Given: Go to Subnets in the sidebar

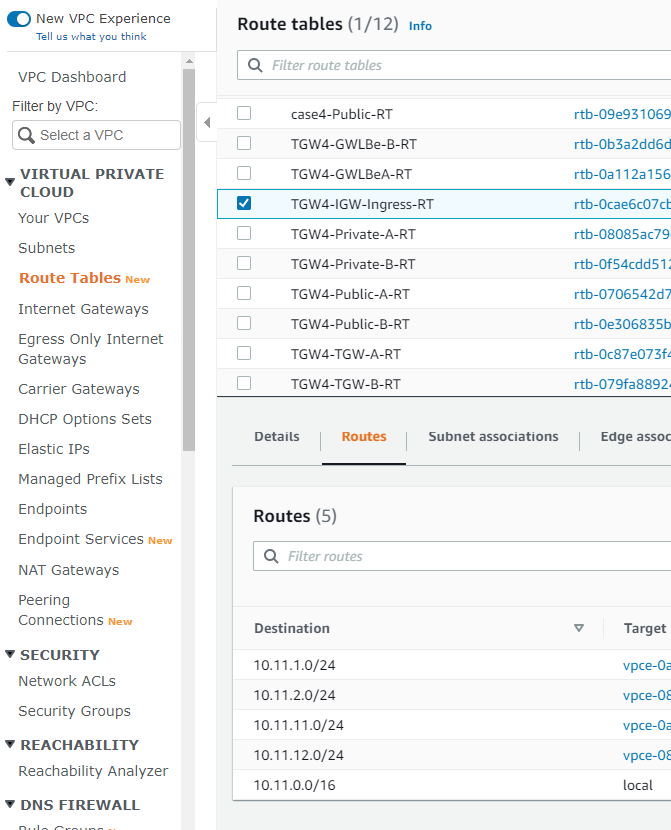Looking at the screenshot, I should [47, 248].
